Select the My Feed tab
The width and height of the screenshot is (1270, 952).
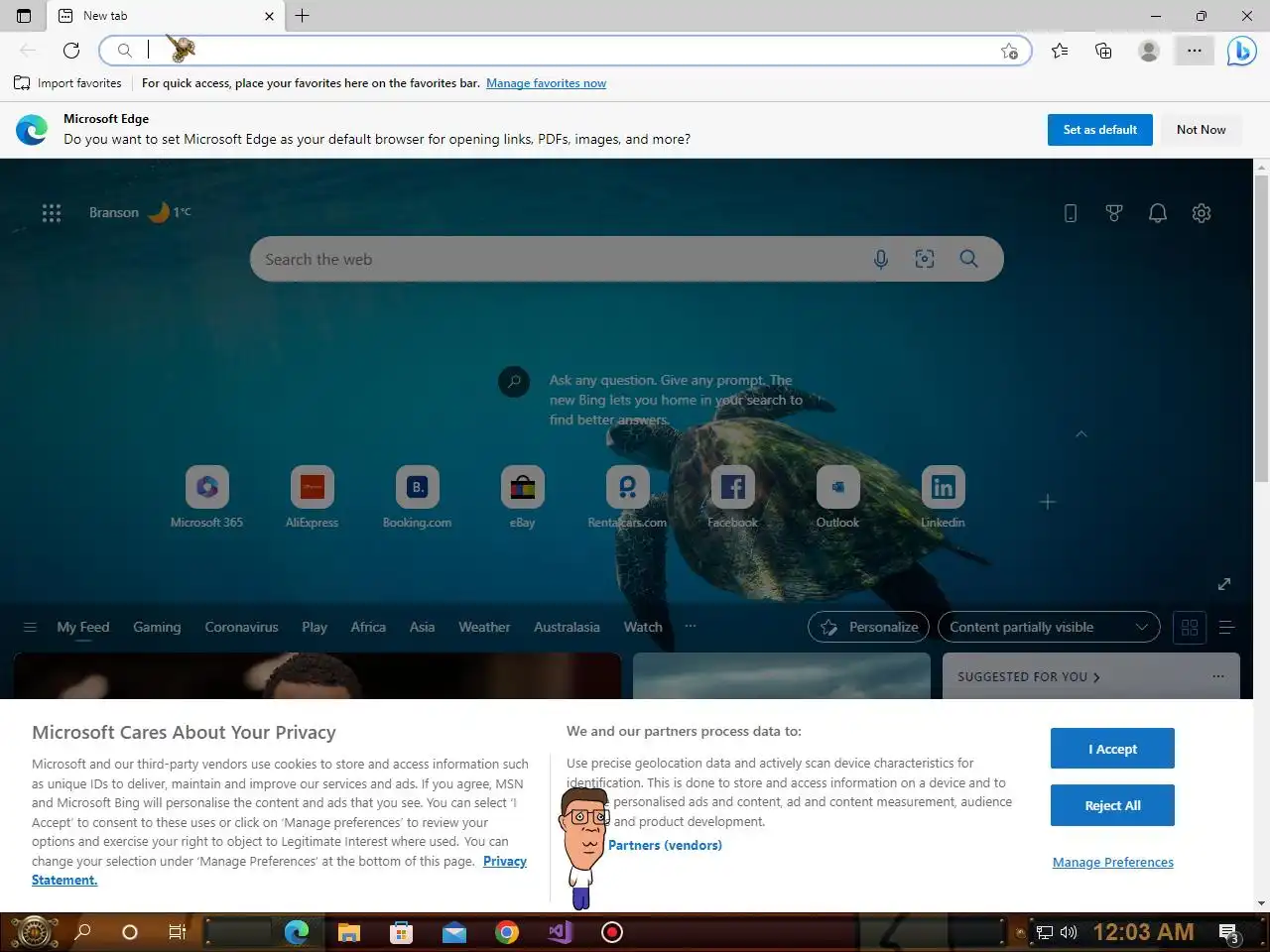tap(83, 627)
